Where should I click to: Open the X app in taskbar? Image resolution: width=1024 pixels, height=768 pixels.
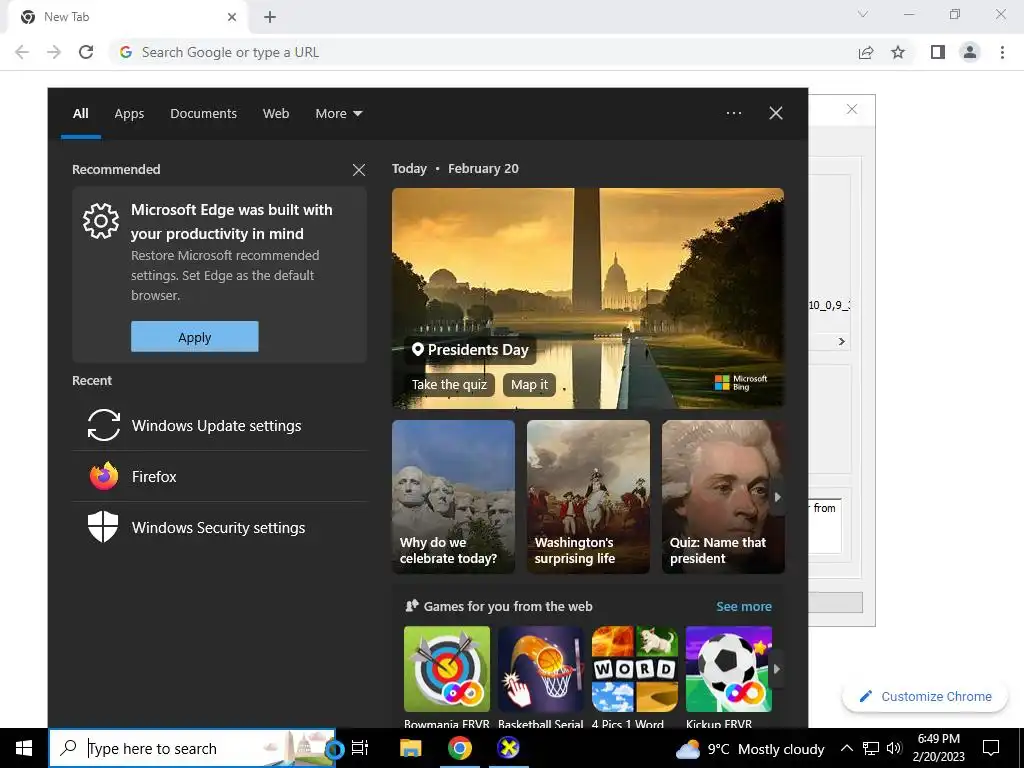coord(509,748)
